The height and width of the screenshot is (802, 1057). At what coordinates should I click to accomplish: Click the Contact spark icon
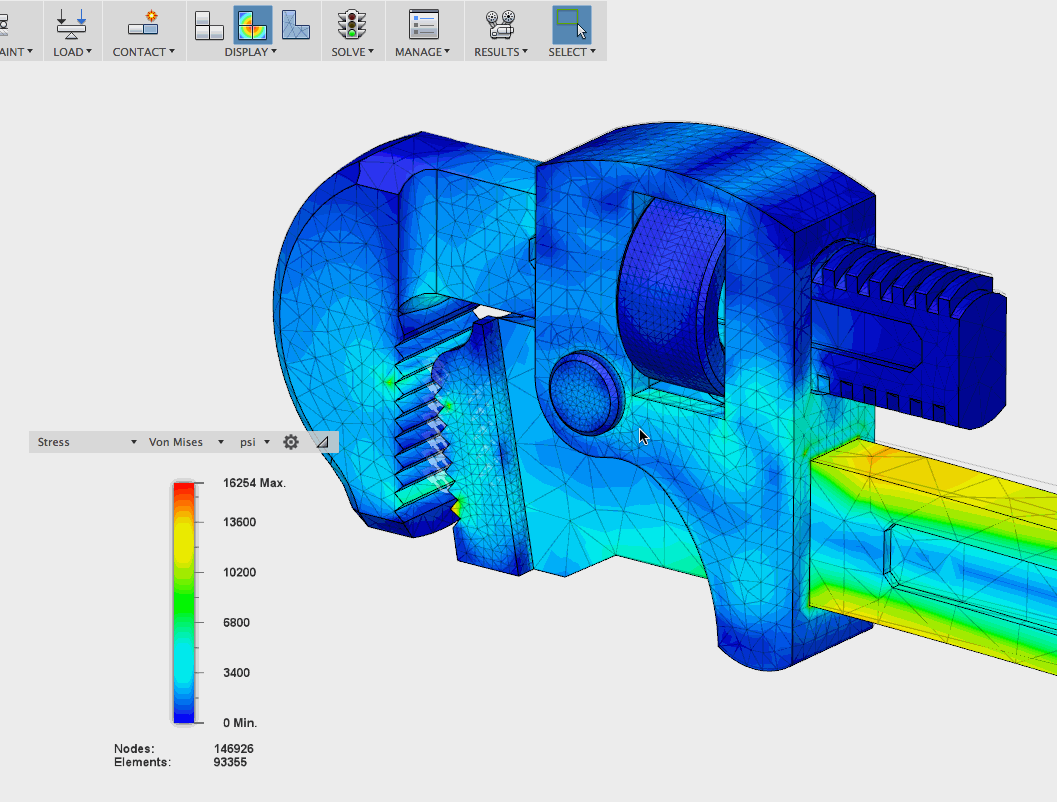tap(143, 24)
